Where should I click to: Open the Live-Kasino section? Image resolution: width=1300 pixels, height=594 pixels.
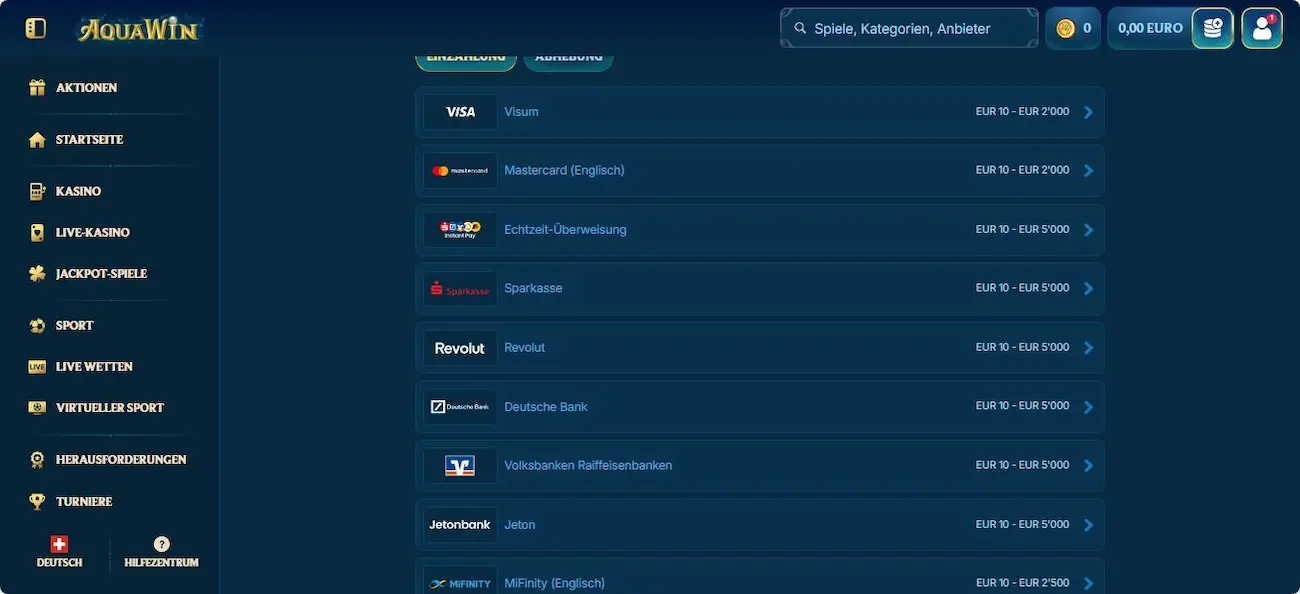[93, 233]
